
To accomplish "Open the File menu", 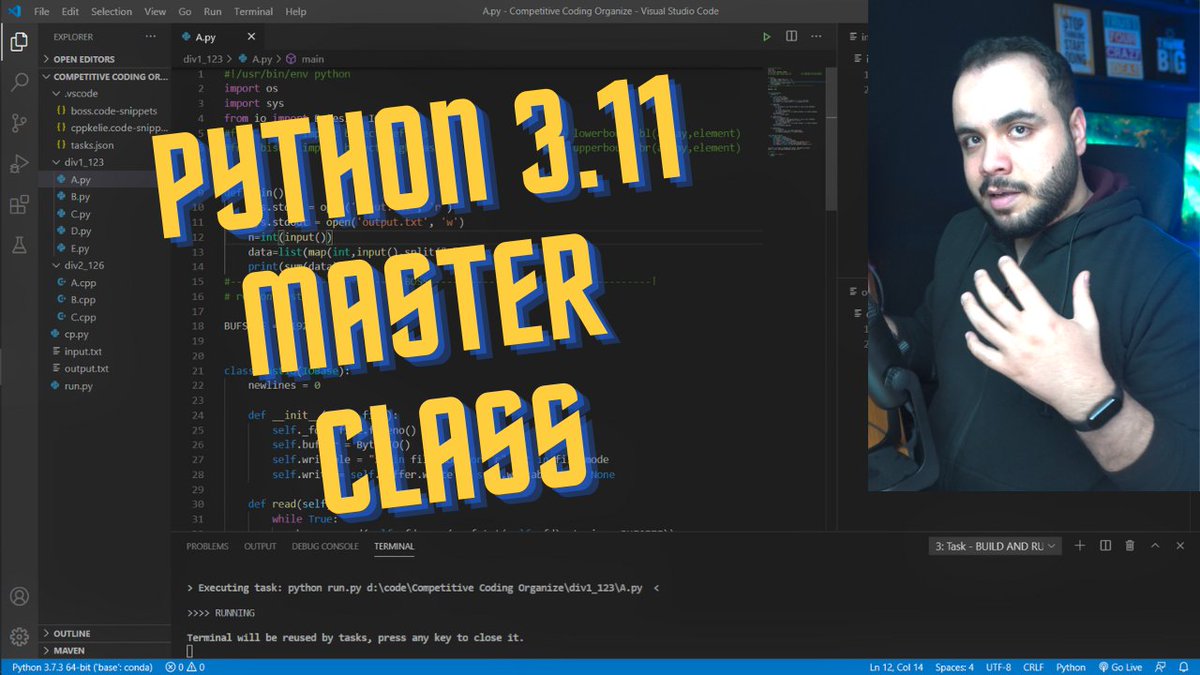I will [x=41, y=11].
